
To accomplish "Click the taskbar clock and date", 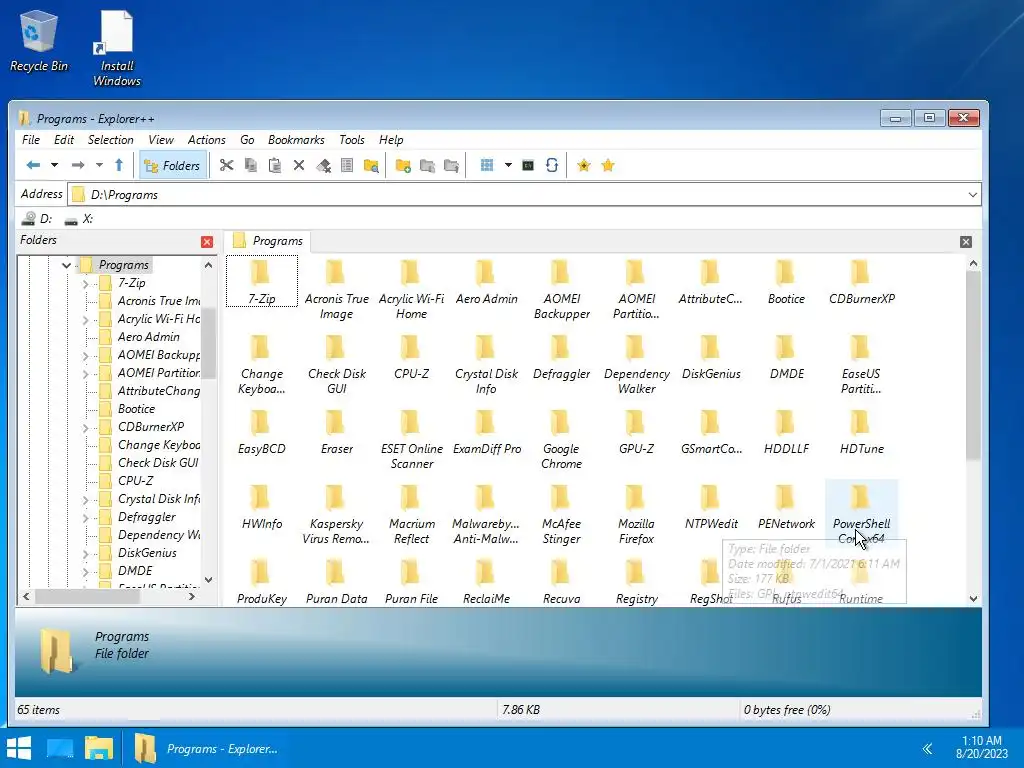I will click(982, 747).
